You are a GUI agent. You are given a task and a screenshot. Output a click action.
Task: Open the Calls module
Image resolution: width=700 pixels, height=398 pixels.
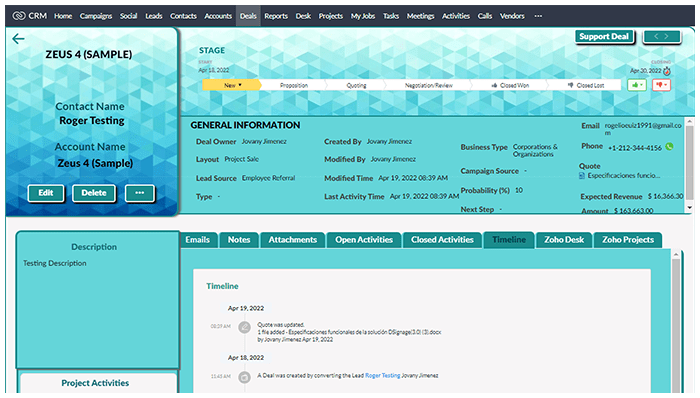485,16
